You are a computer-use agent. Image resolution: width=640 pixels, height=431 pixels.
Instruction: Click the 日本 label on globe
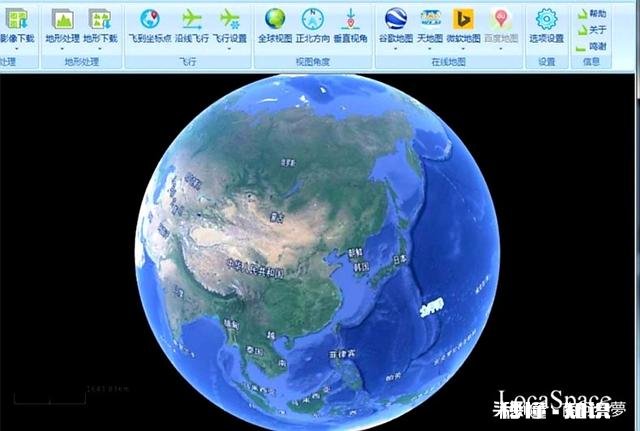pos(400,259)
